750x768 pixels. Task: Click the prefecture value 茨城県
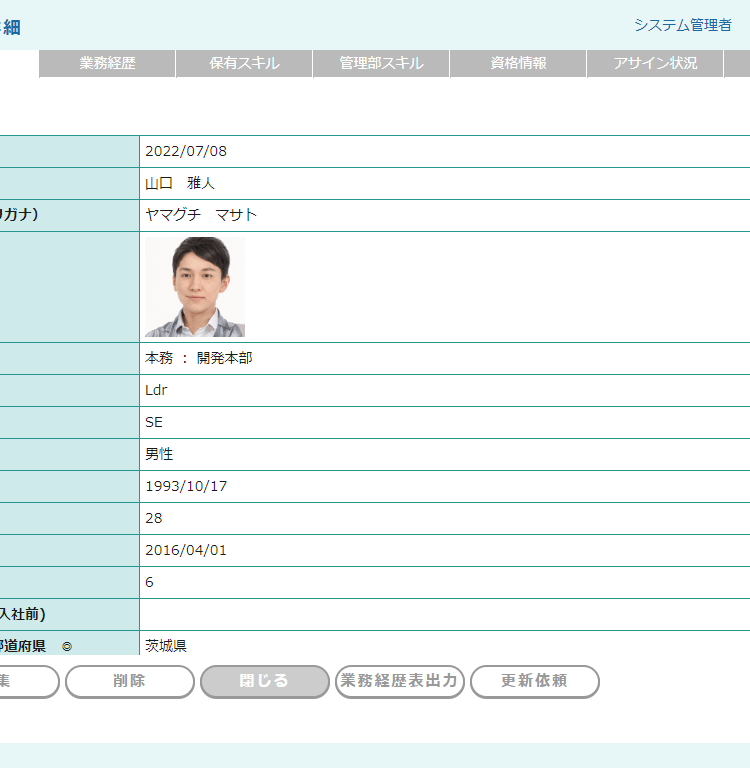[166, 646]
